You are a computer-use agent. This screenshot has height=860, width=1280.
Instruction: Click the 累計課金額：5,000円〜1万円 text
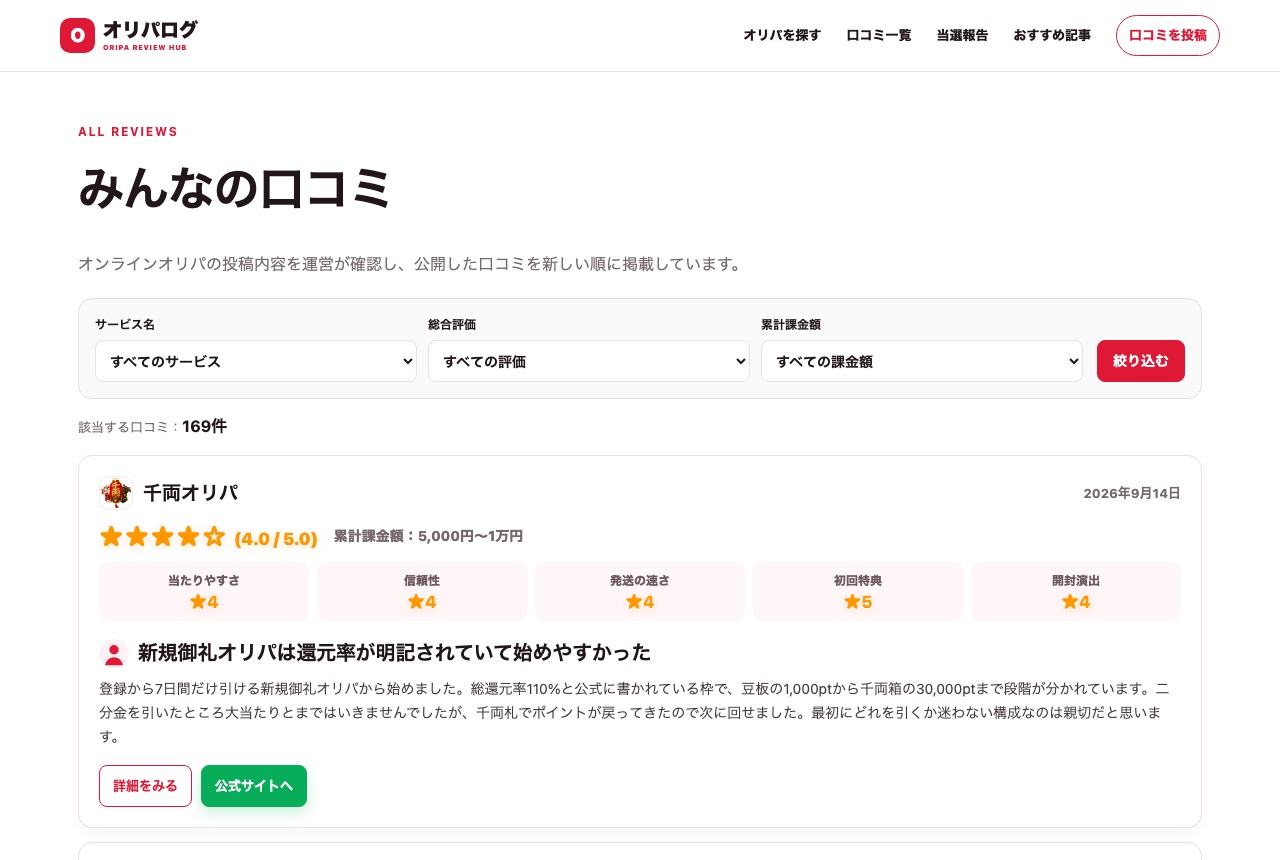(428, 536)
